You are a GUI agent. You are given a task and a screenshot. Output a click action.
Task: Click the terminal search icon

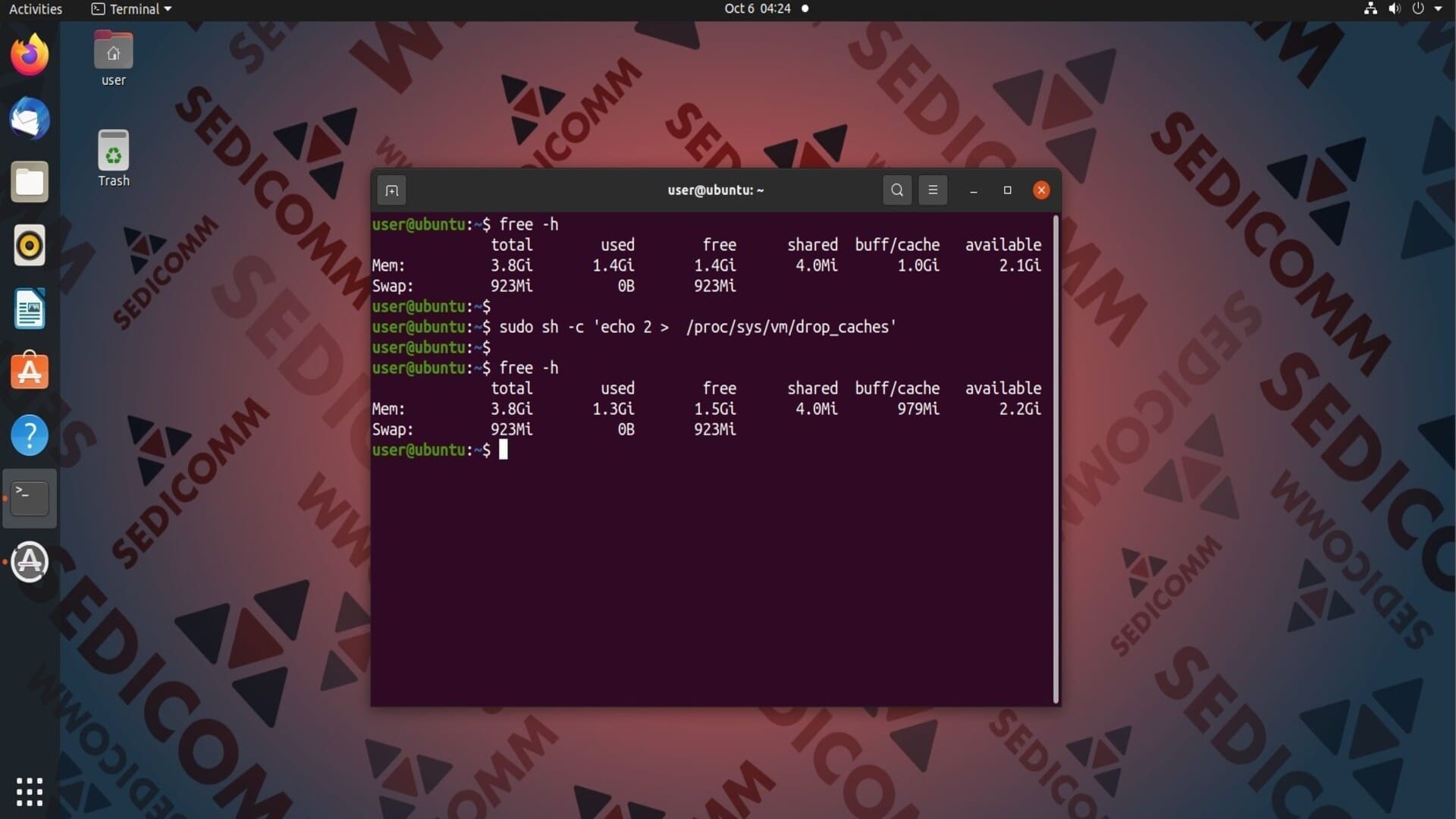point(897,190)
